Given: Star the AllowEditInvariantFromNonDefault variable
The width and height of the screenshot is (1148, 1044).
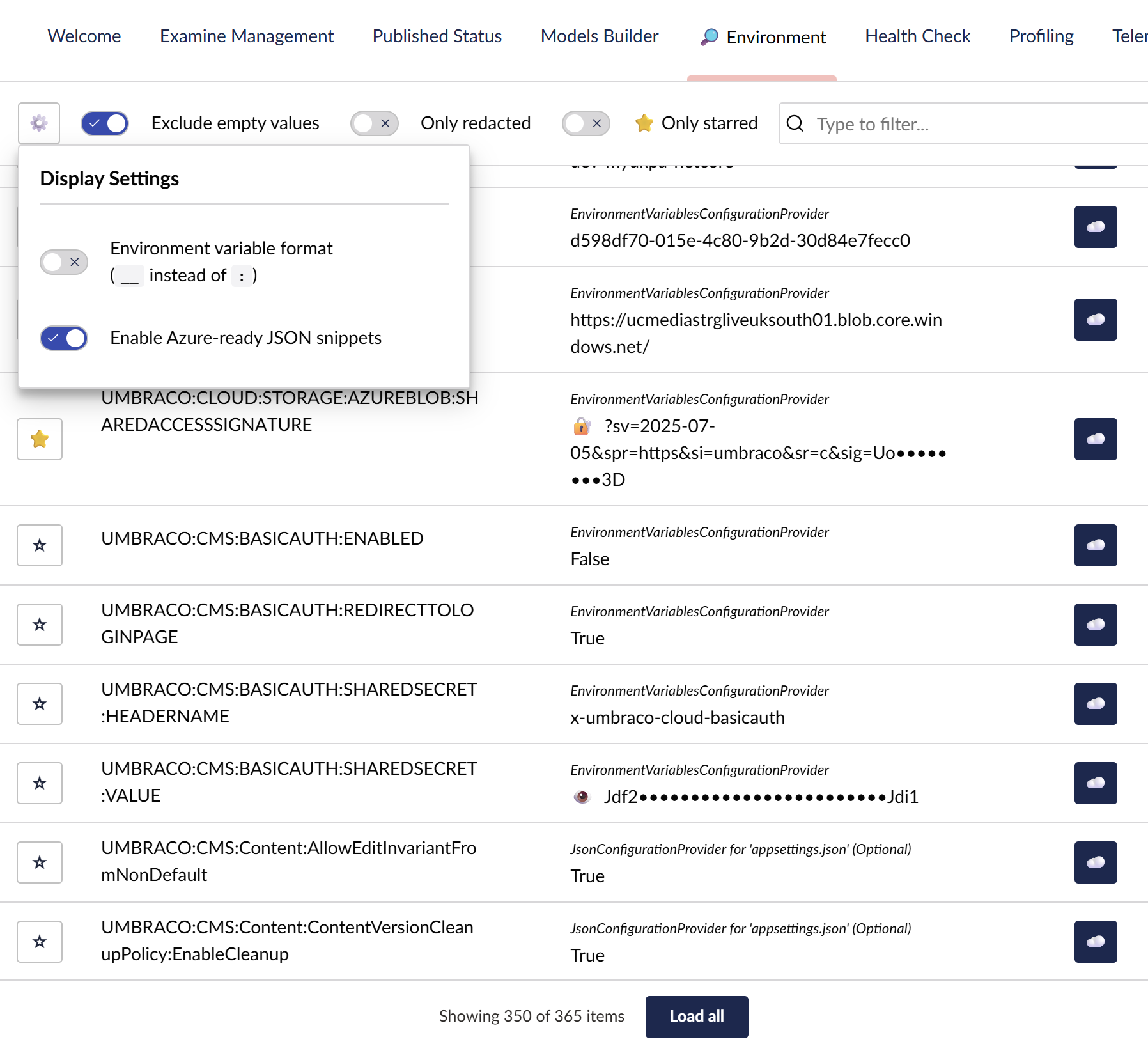Looking at the screenshot, I should 39,862.
